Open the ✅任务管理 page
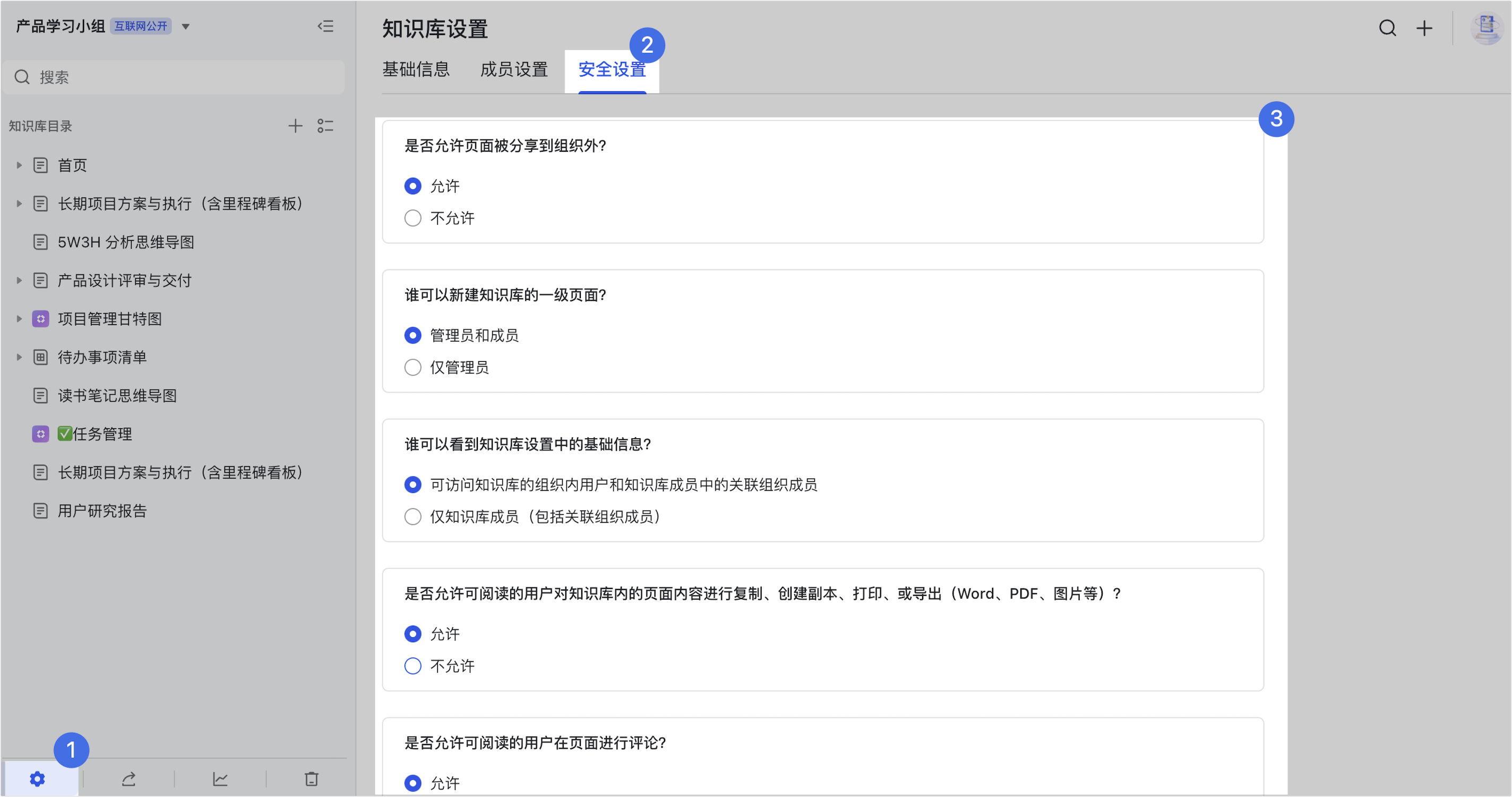This screenshot has width=1512, height=797. coord(94,434)
